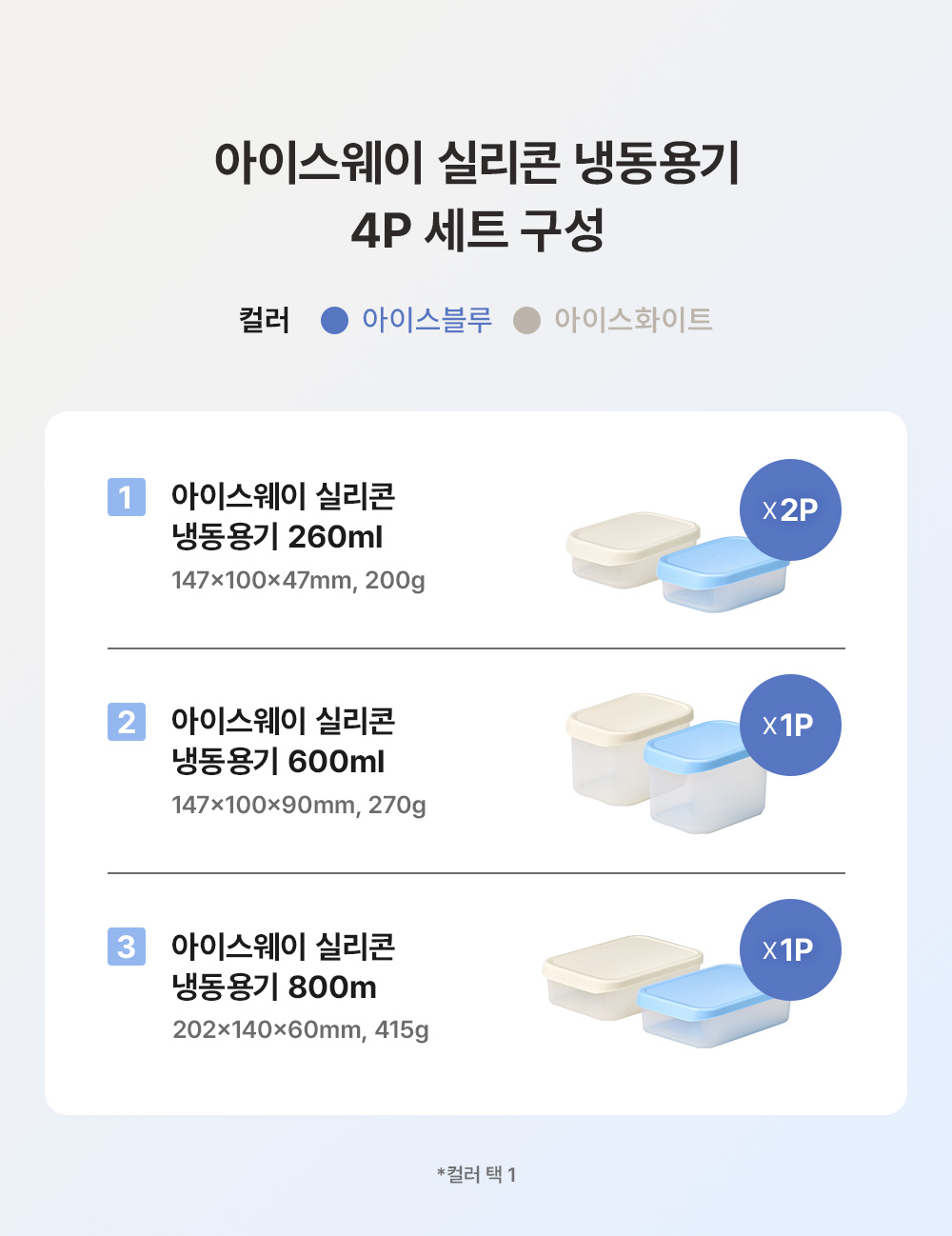
Task: Click the x1P badge beside 600ml container
Action: (790, 726)
